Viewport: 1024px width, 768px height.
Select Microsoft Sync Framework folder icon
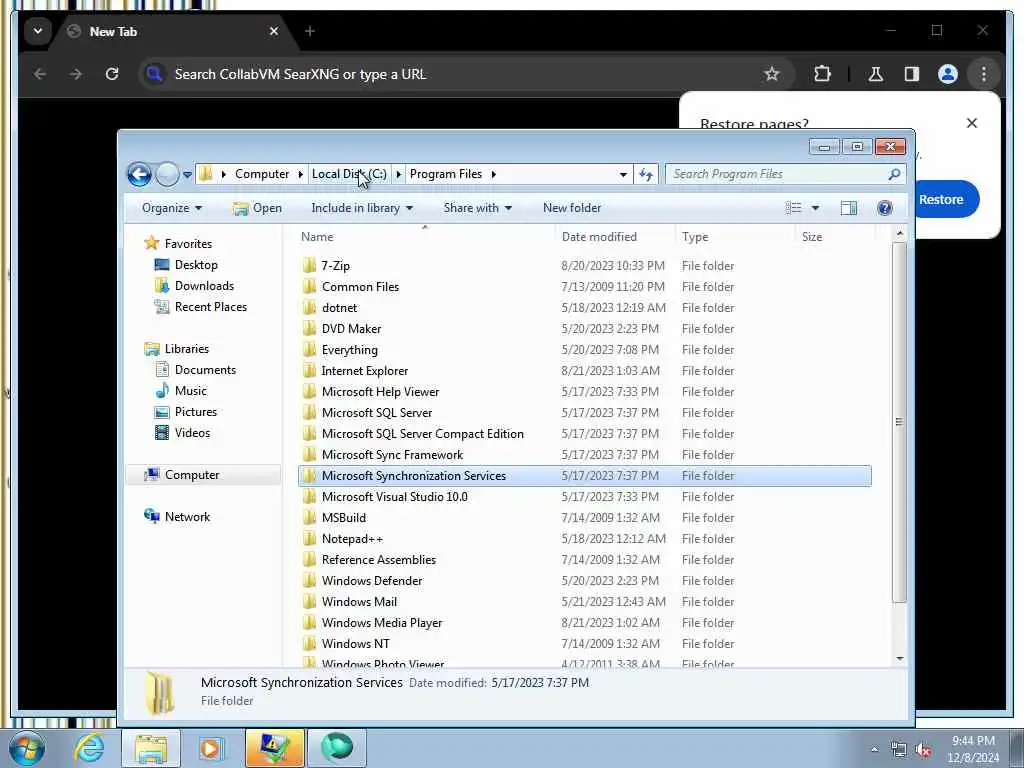click(310, 455)
